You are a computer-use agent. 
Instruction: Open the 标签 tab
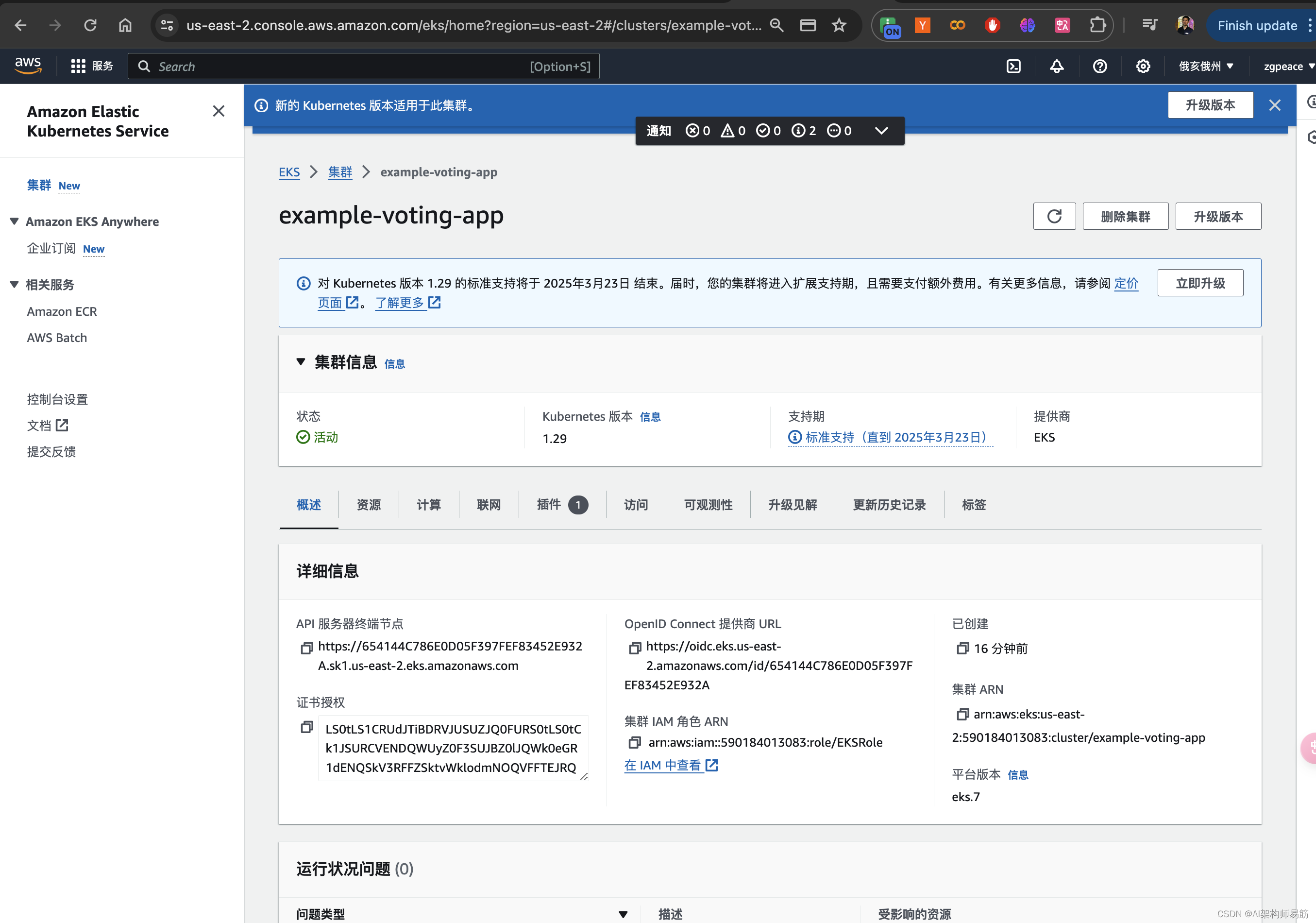tap(974, 505)
